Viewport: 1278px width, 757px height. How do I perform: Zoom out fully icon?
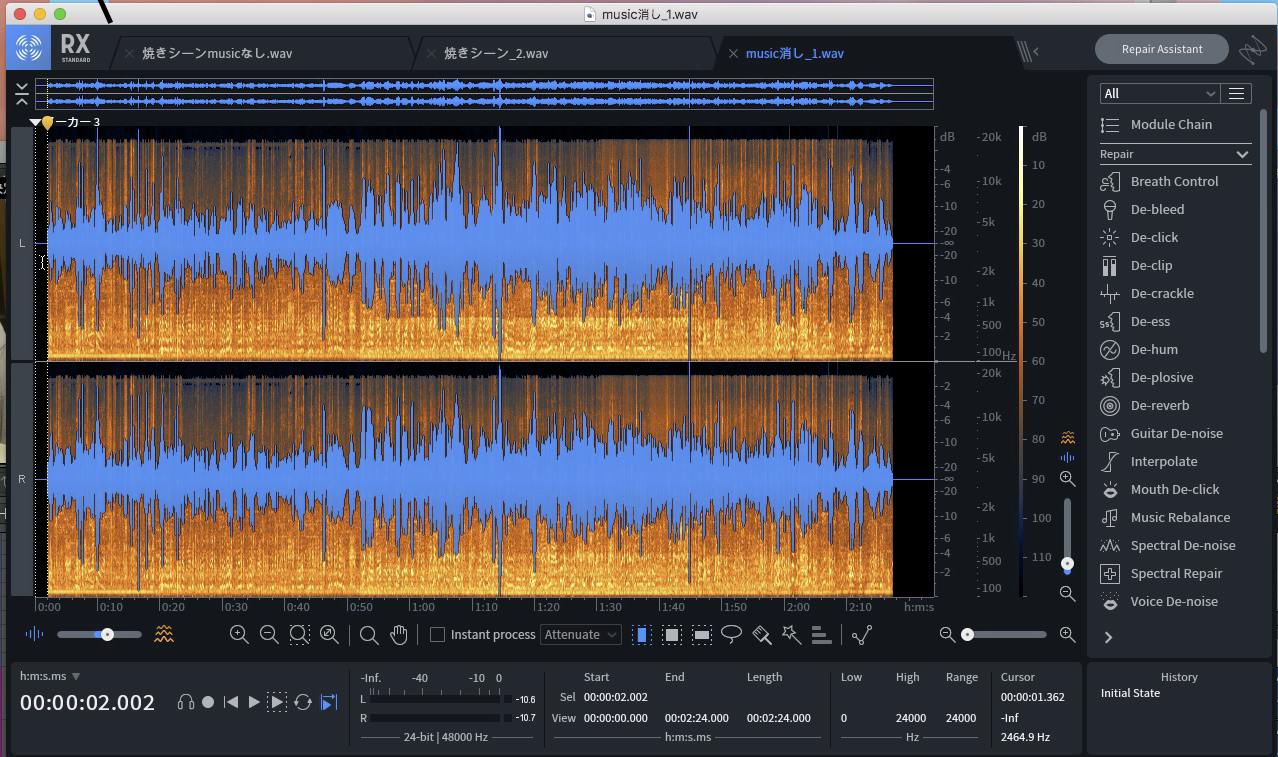point(329,635)
